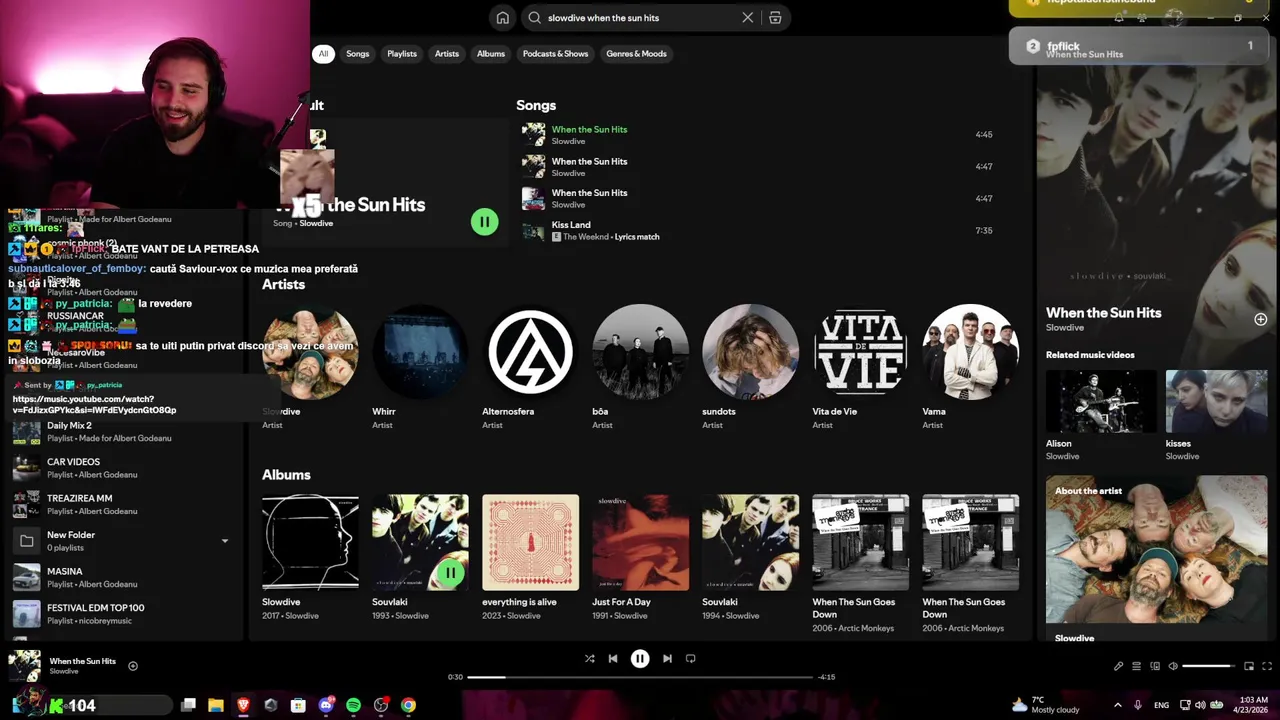Select the 4:45 When the Sun Hits song
The image size is (1280, 720).
[757, 135]
